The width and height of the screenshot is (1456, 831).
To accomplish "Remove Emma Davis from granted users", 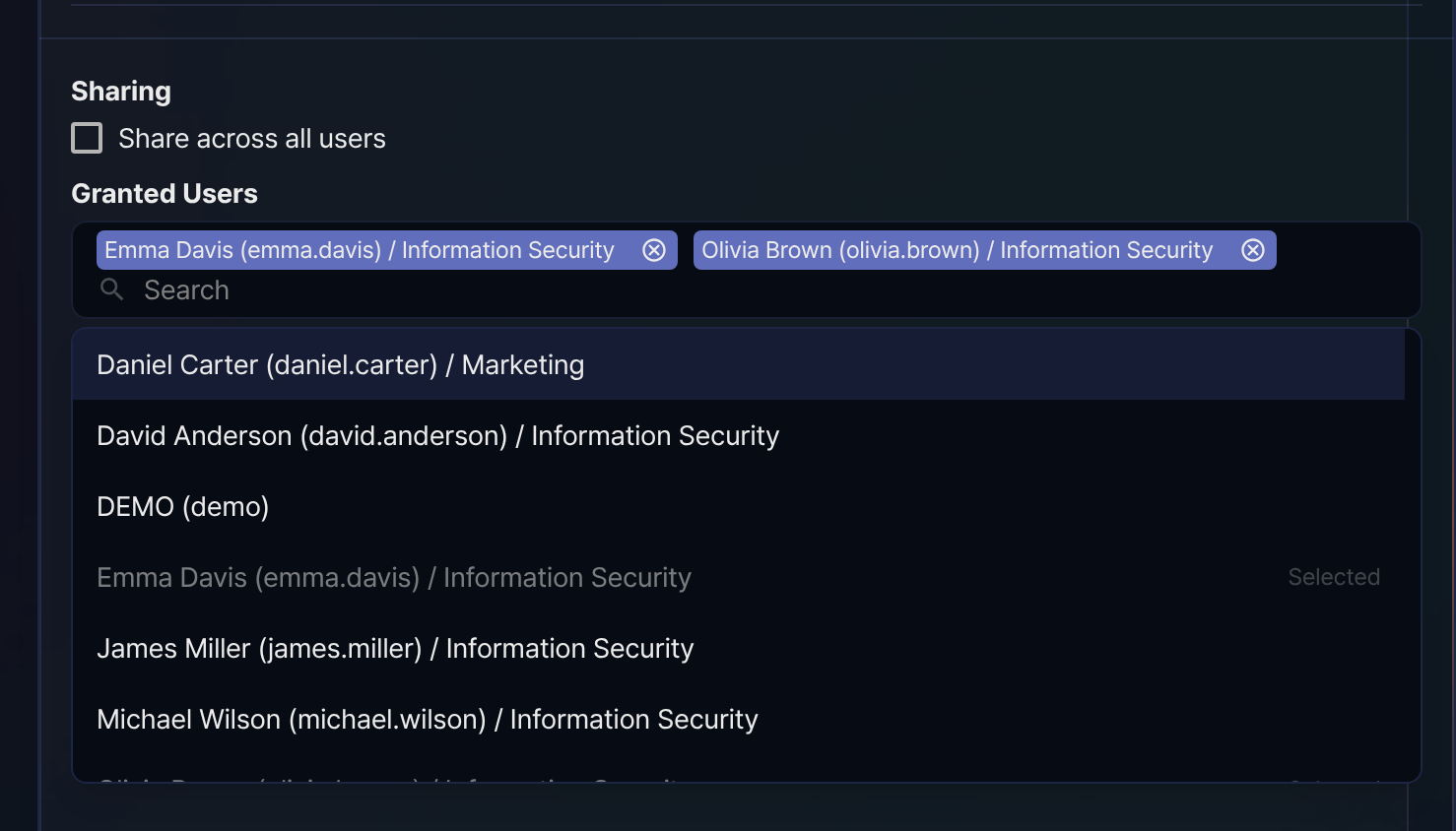I will coord(654,250).
